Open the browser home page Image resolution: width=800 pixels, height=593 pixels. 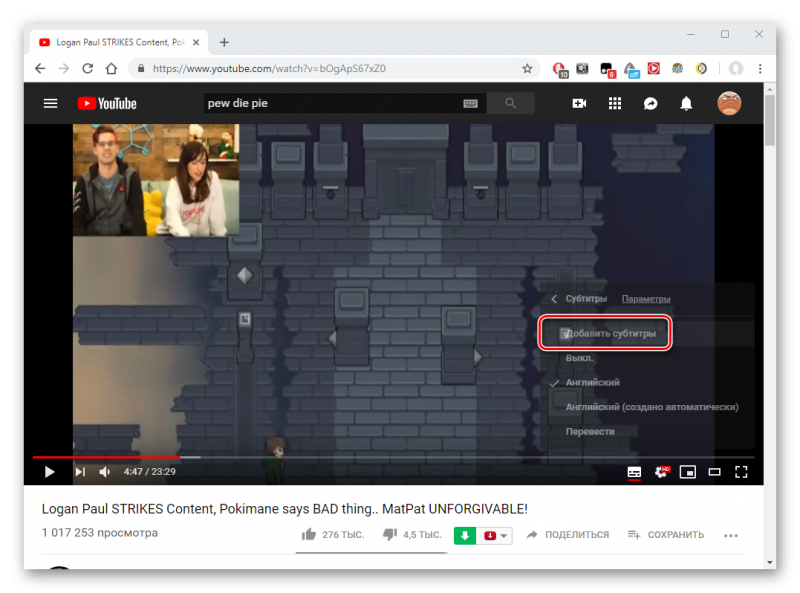tap(111, 68)
